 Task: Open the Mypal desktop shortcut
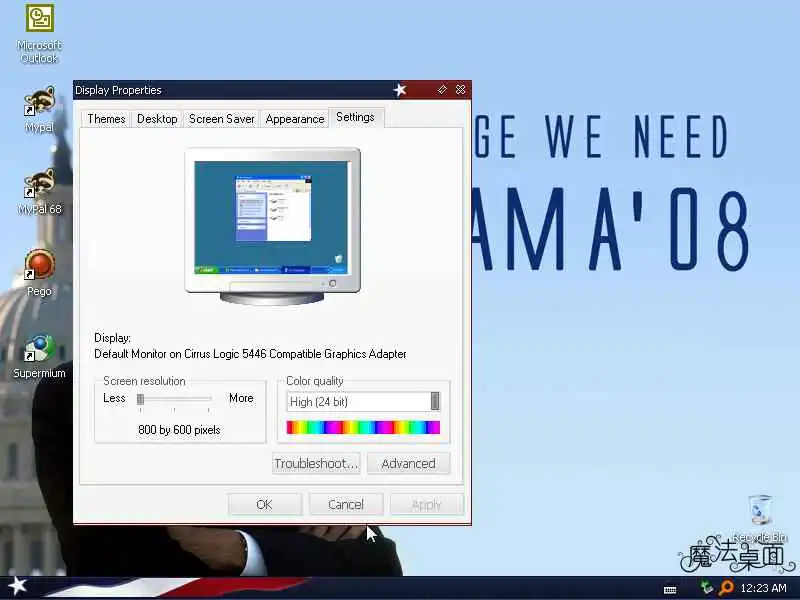39,109
